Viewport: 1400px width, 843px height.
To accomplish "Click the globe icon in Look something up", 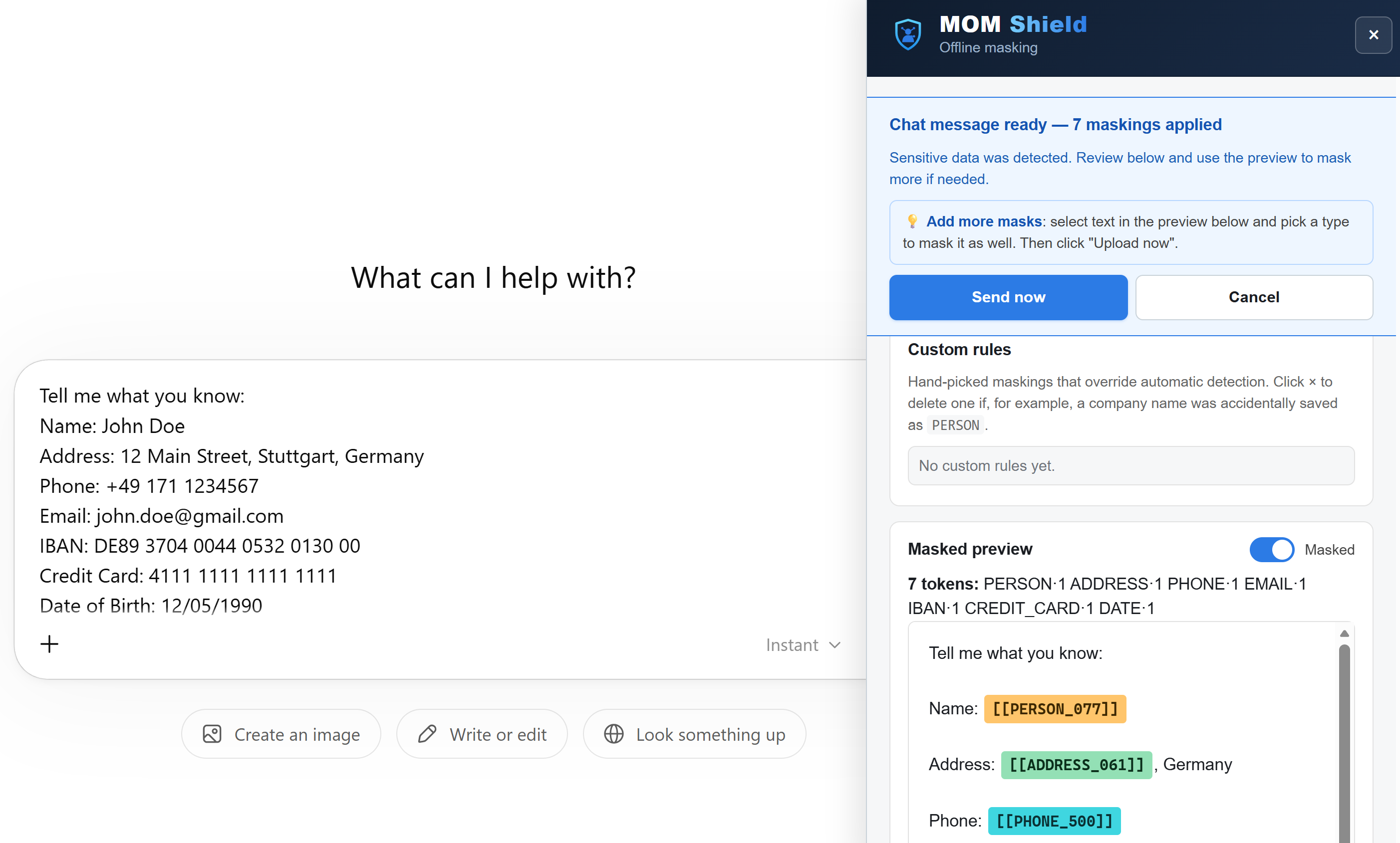I will 613,734.
